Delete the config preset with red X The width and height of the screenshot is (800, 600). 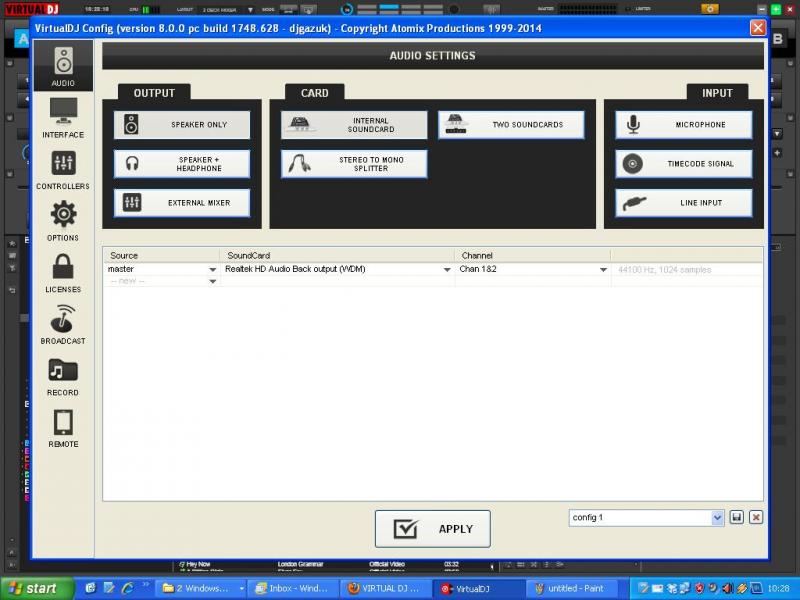point(756,517)
